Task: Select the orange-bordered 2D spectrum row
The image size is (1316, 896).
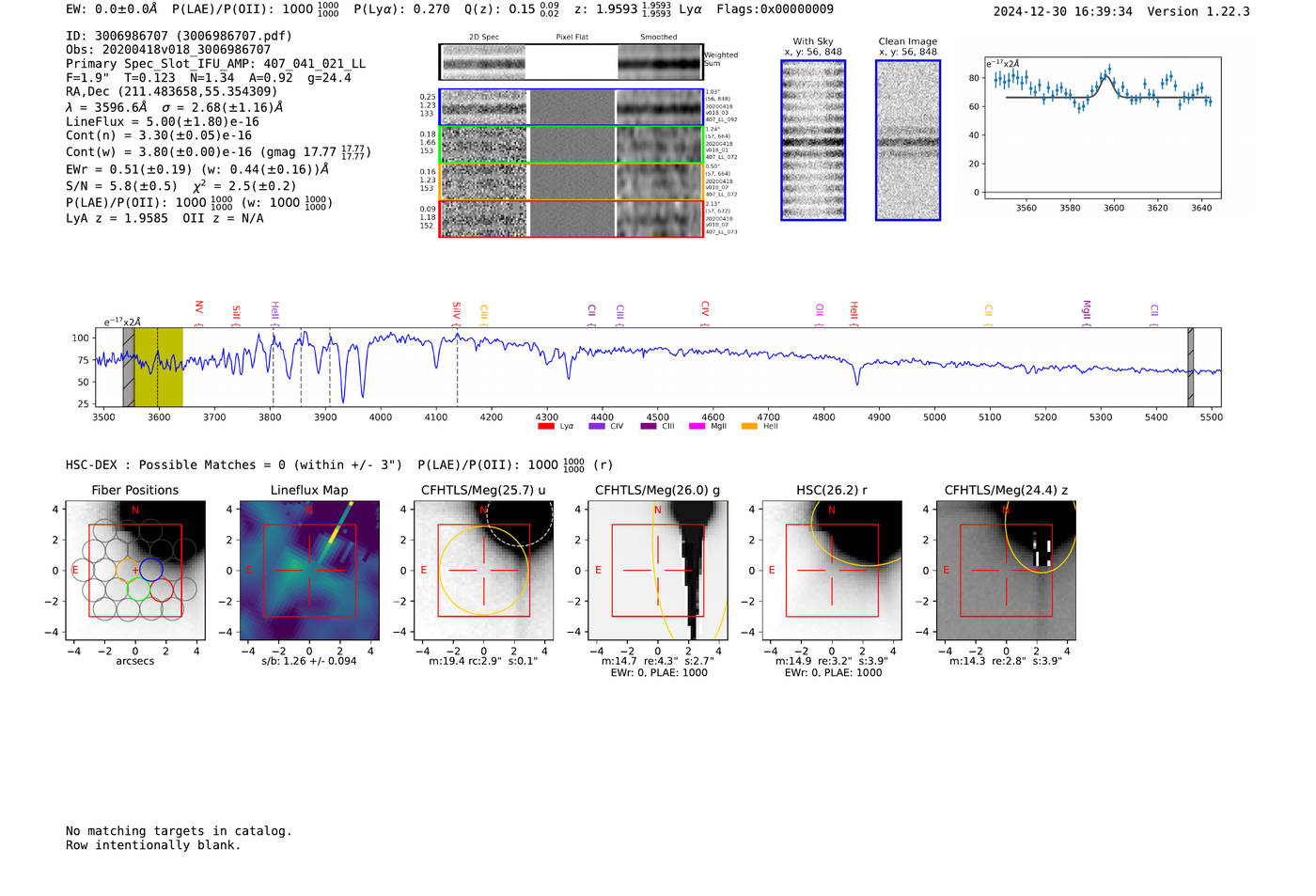Action: click(x=572, y=181)
